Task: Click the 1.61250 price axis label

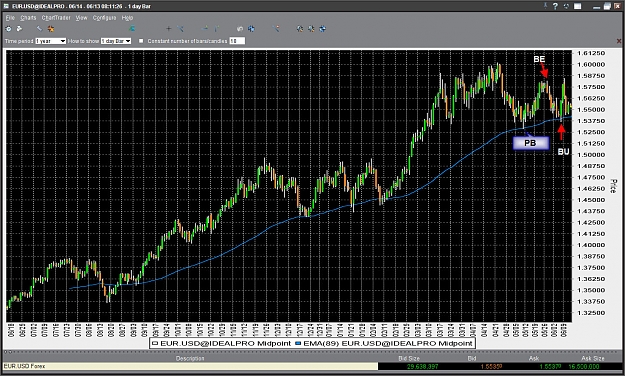Action: click(x=591, y=53)
